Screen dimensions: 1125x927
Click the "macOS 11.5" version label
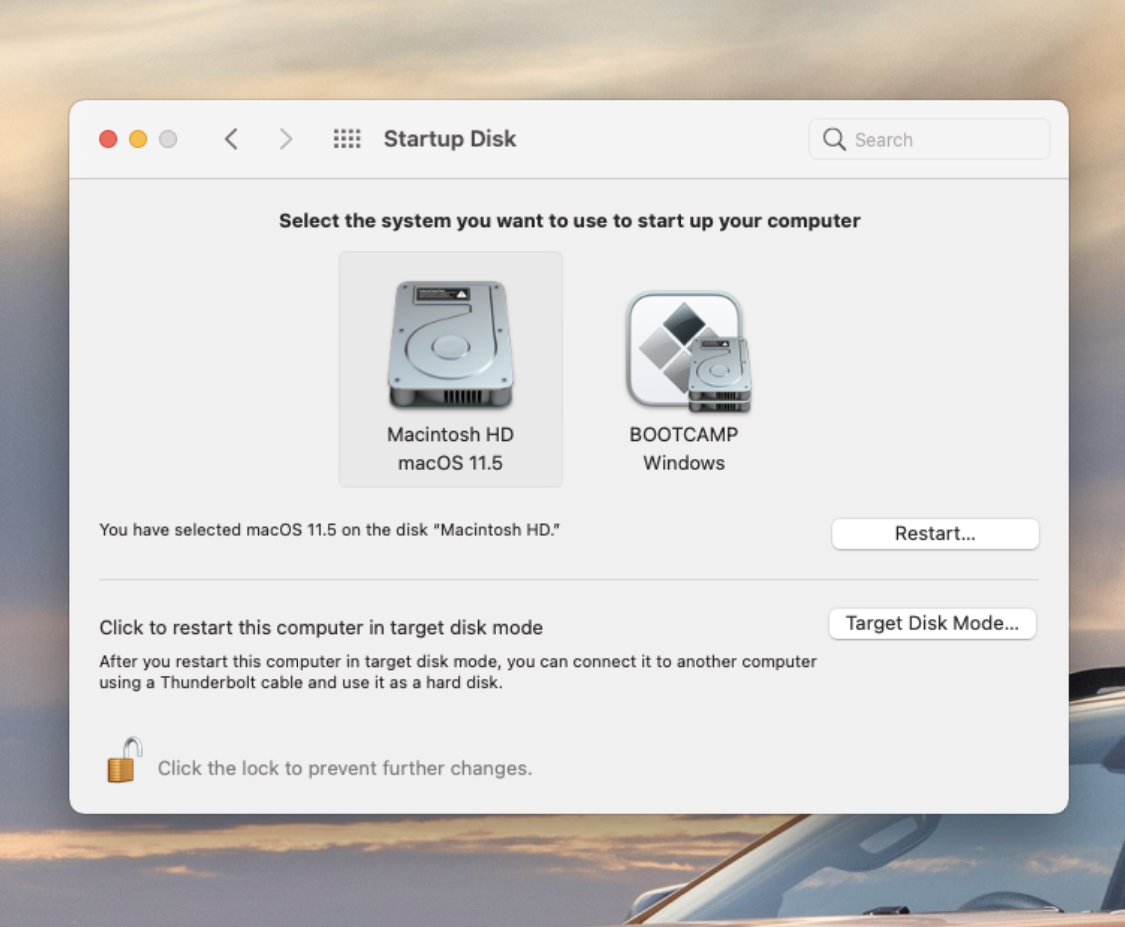point(451,464)
